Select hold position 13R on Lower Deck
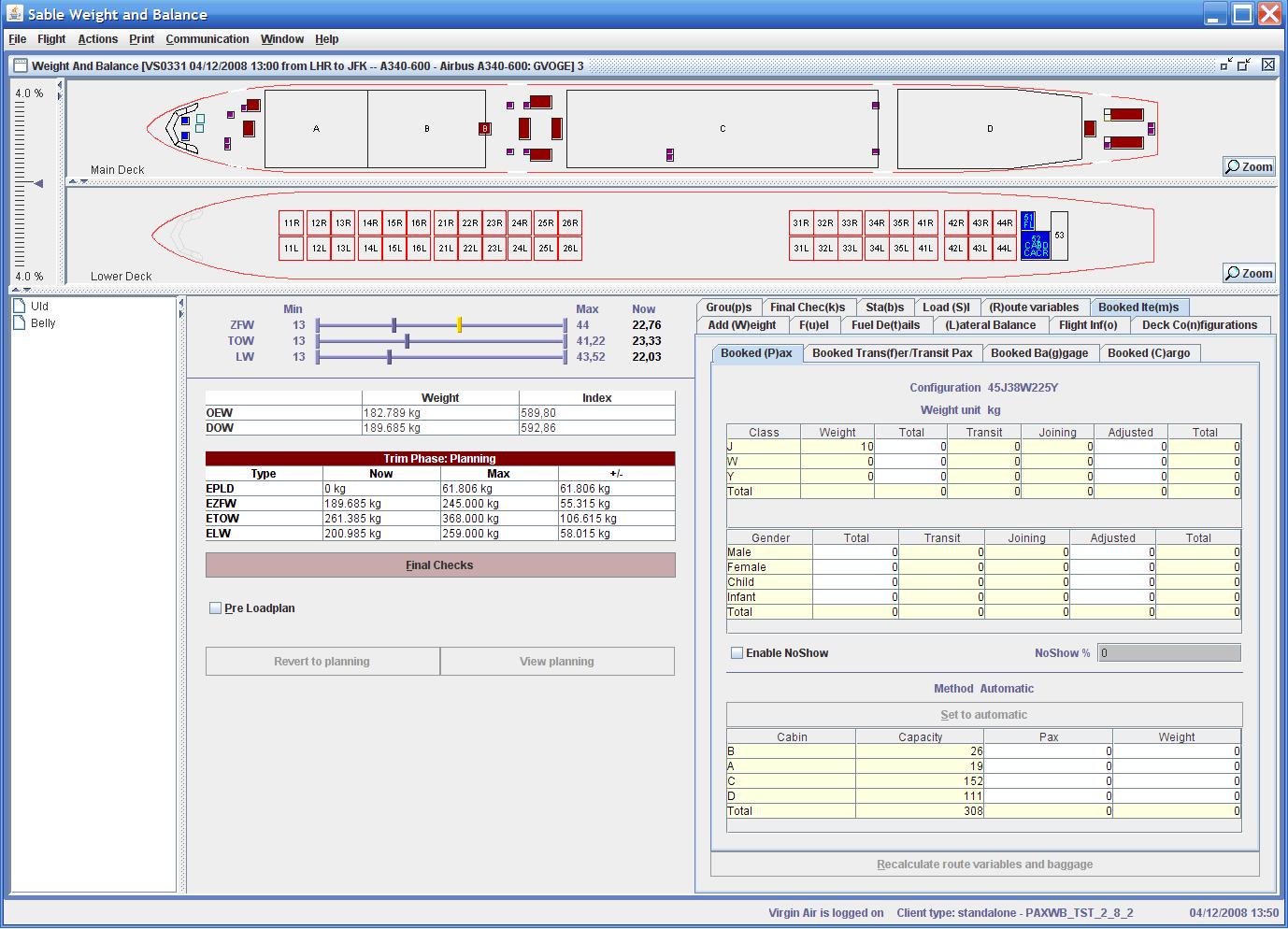This screenshot has width=1288, height=929. 343,223
